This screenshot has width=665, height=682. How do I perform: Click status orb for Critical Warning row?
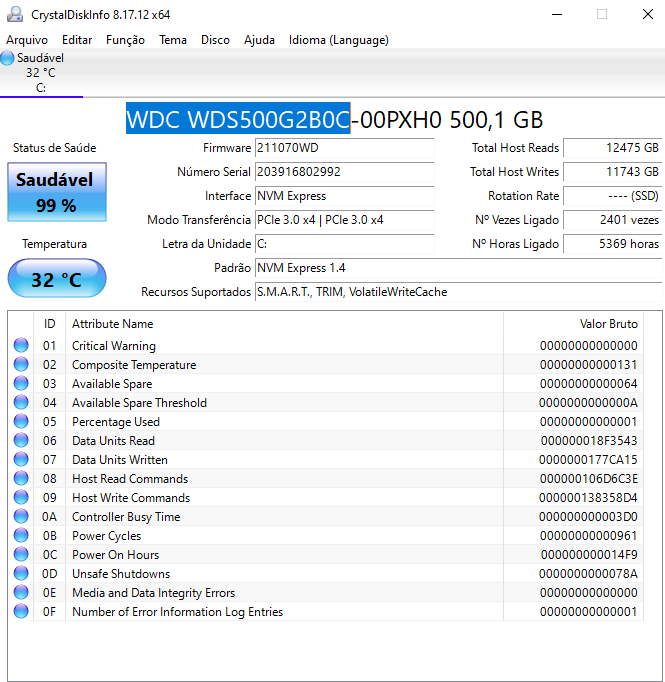(x=21, y=345)
